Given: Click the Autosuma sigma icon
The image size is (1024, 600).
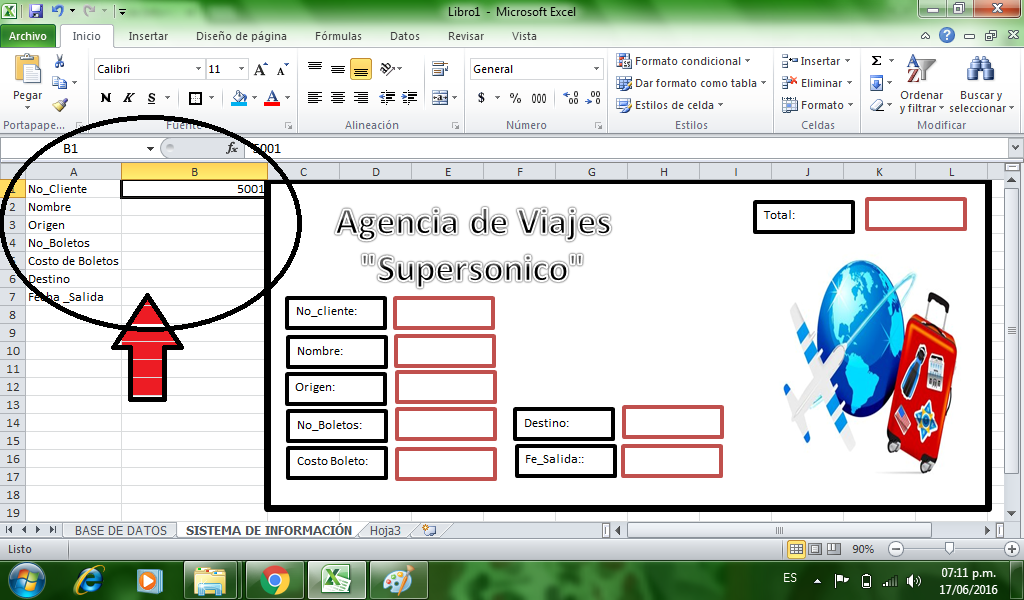Looking at the screenshot, I should 877,60.
